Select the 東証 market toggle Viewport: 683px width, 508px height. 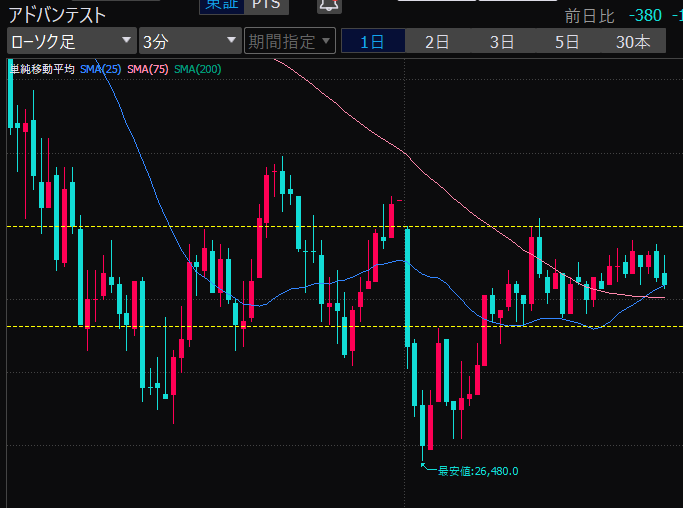tap(219, 5)
